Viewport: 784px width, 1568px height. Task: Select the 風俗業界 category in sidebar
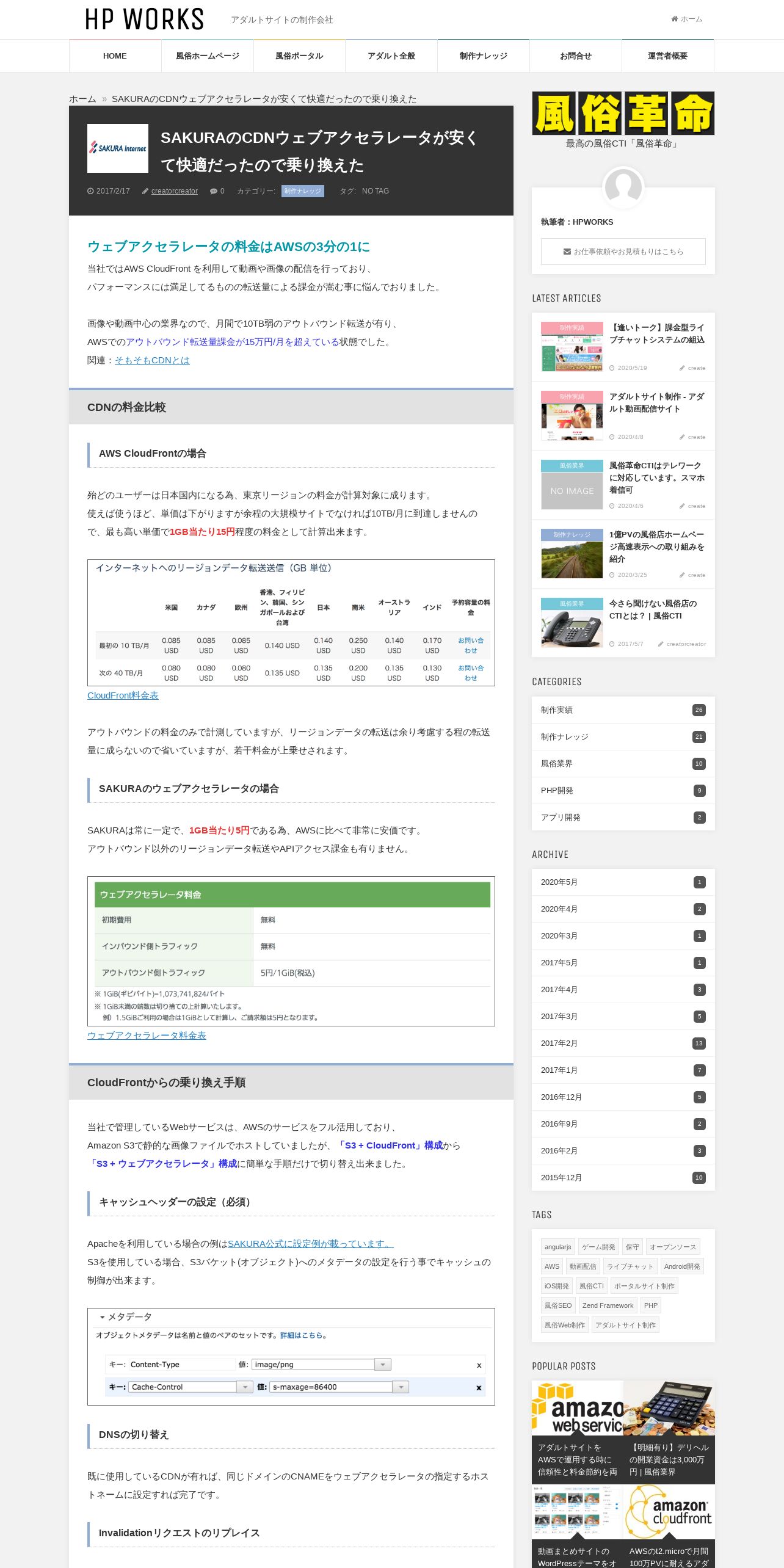[623, 763]
